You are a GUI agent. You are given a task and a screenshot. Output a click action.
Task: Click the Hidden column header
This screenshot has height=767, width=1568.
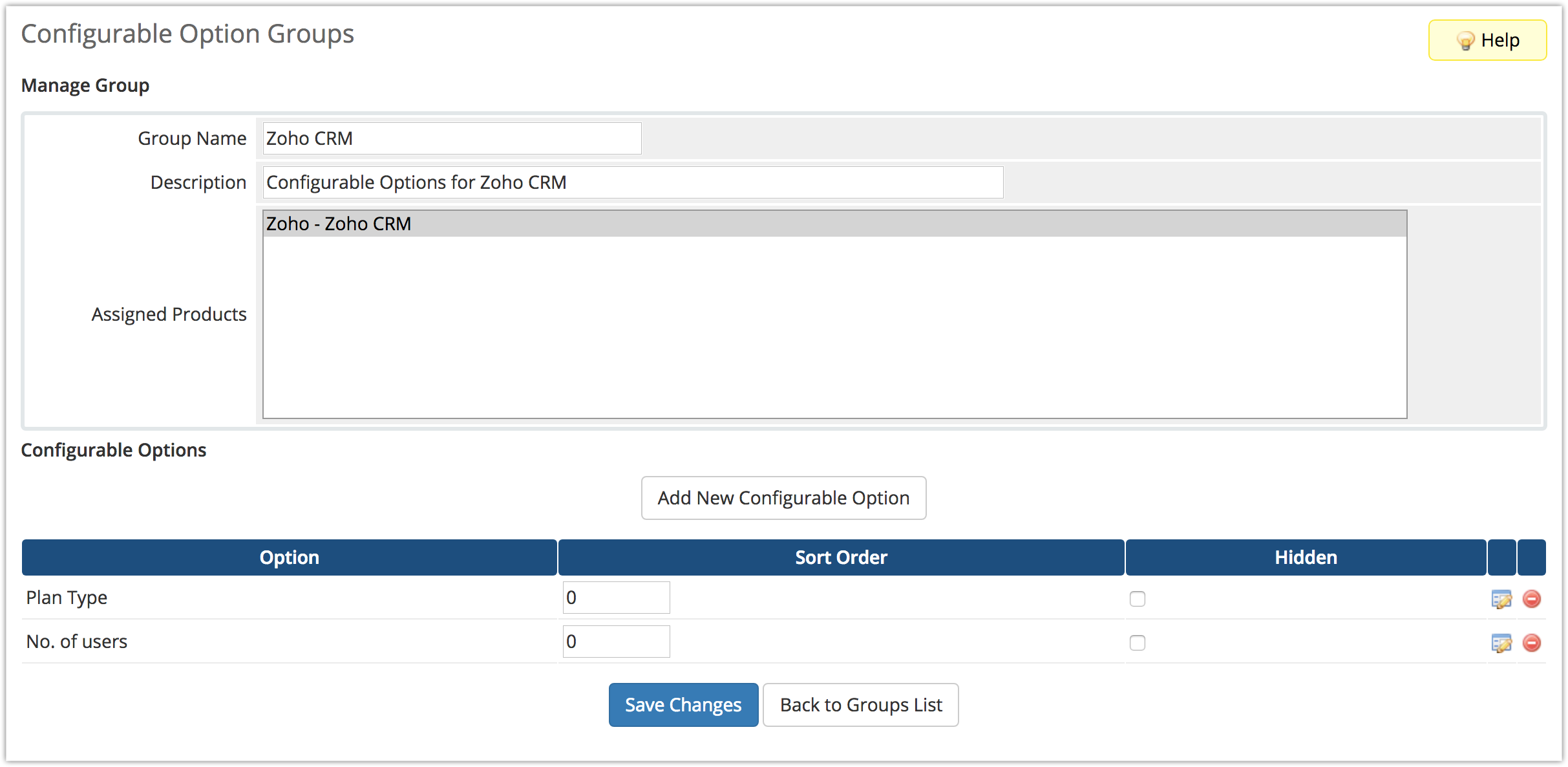click(1306, 557)
